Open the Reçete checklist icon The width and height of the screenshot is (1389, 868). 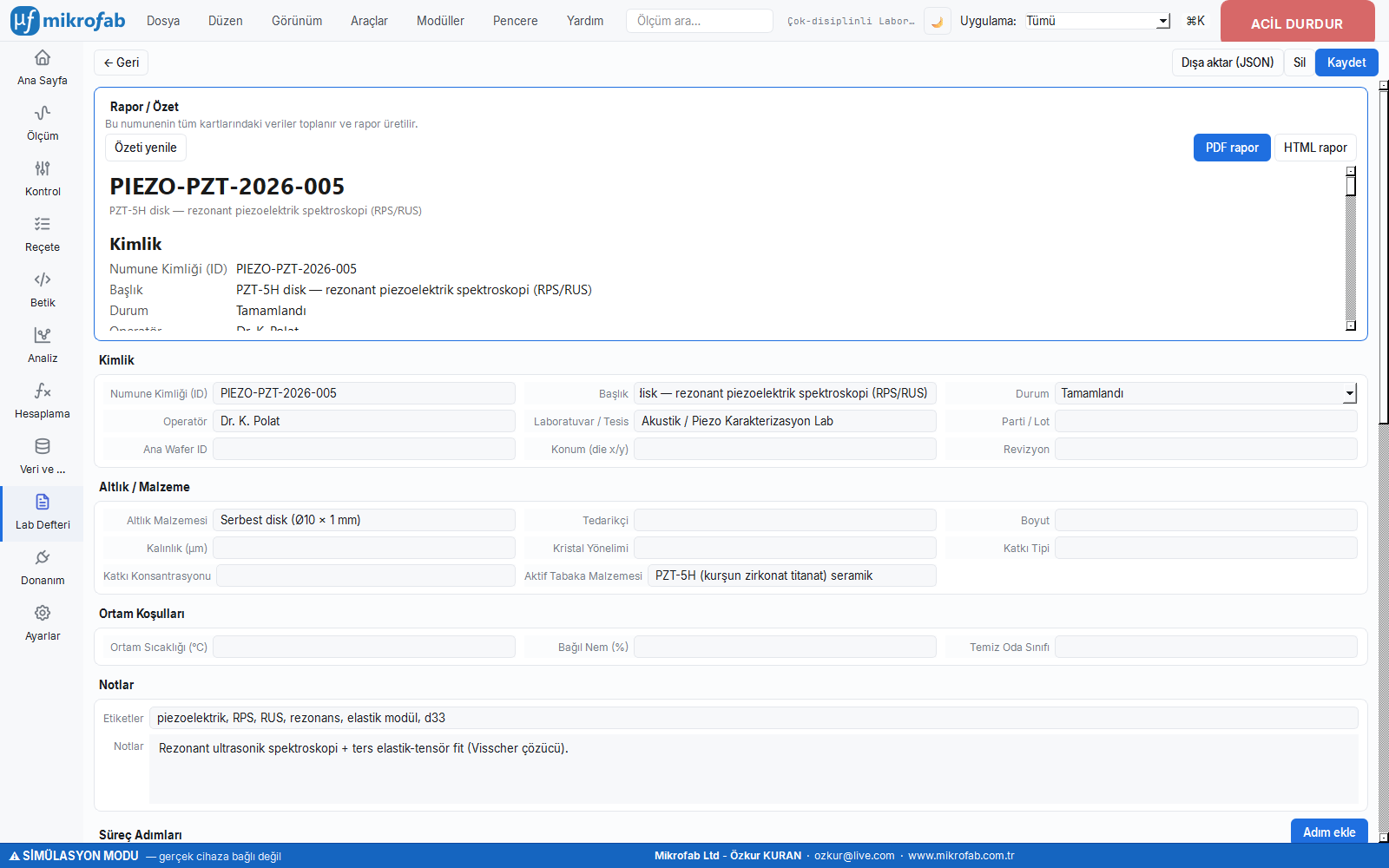pos(43,224)
